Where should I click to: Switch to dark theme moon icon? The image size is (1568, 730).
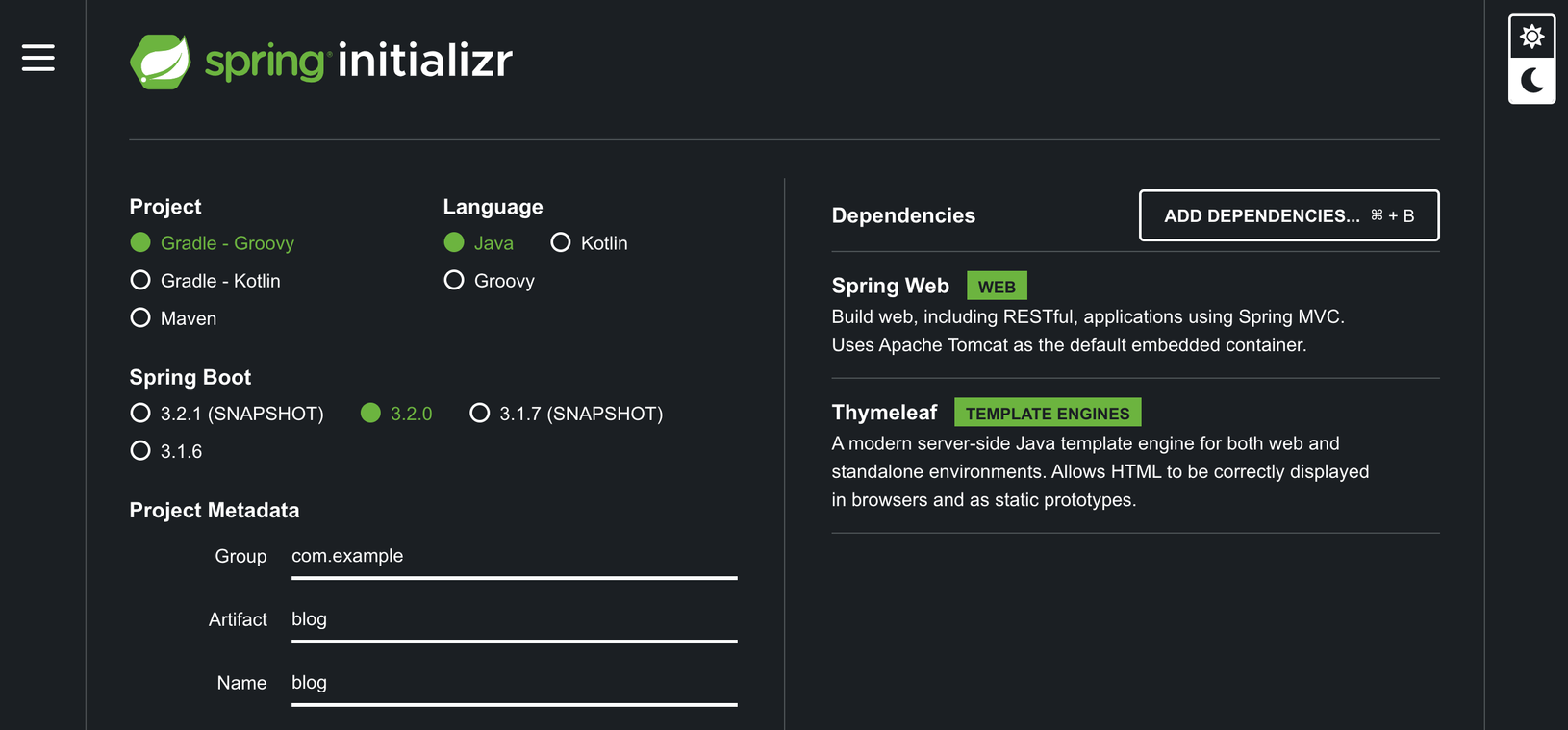pyautogui.click(x=1532, y=81)
